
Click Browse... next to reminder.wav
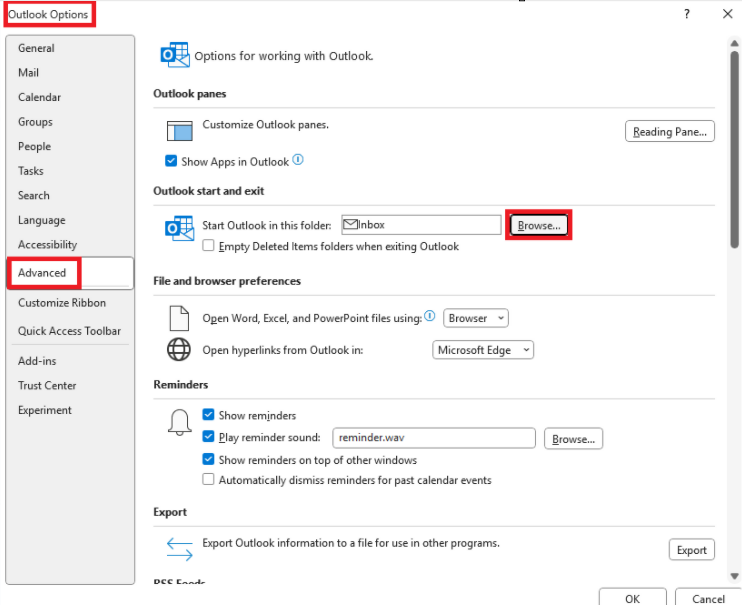[573, 439]
